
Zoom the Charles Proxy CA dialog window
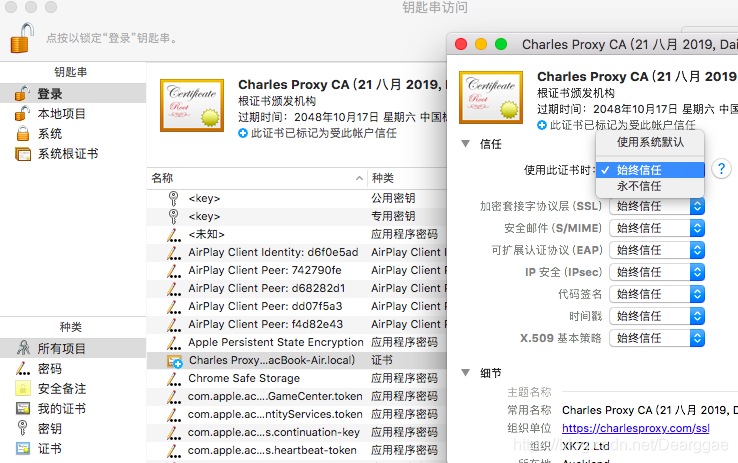(501, 44)
